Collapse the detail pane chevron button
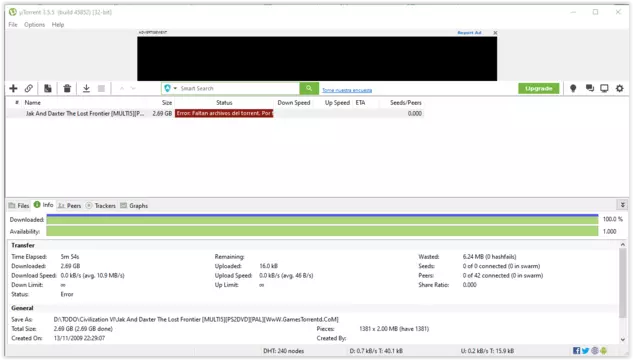This screenshot has height=360, width=633. coord(623,205)
